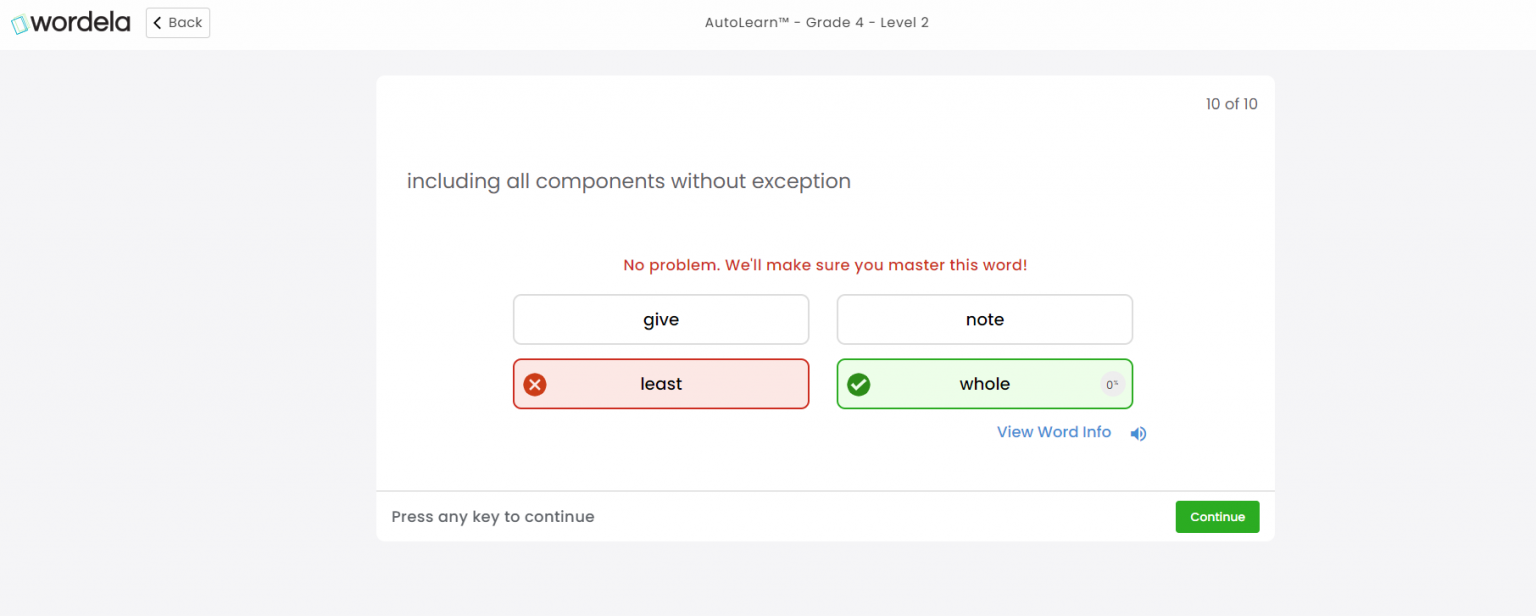1536x616 pixels.
Task: Play the word pronunciation speaker icon
Action: pyautogui.click(x=1138, y=433)
